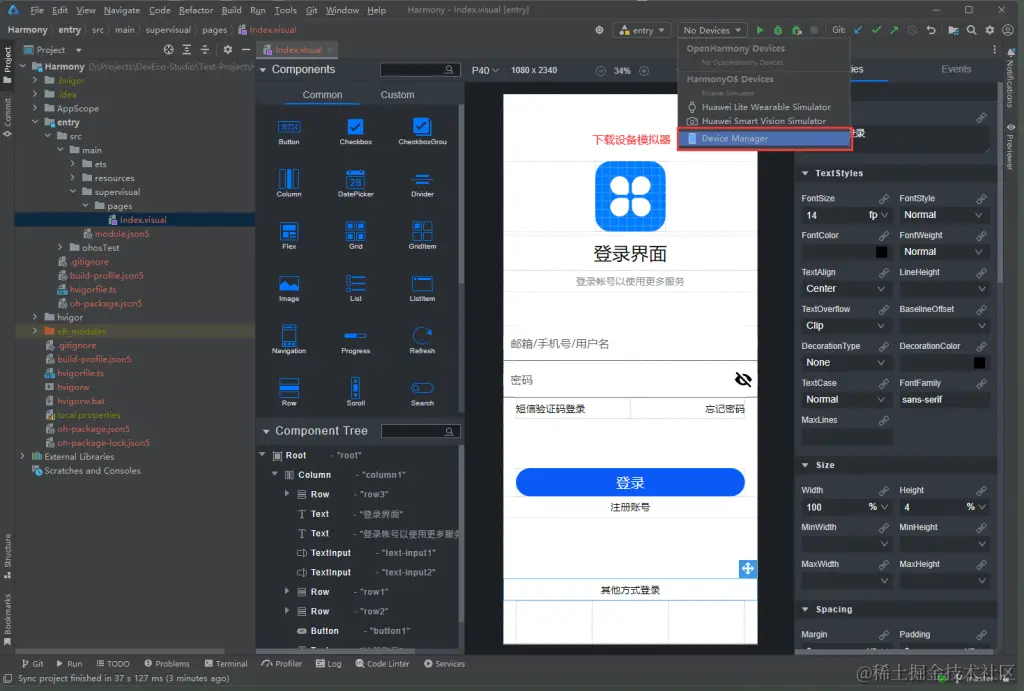Select the Image component
This screenshot has width=1024, height=691.
pos(289,288)
